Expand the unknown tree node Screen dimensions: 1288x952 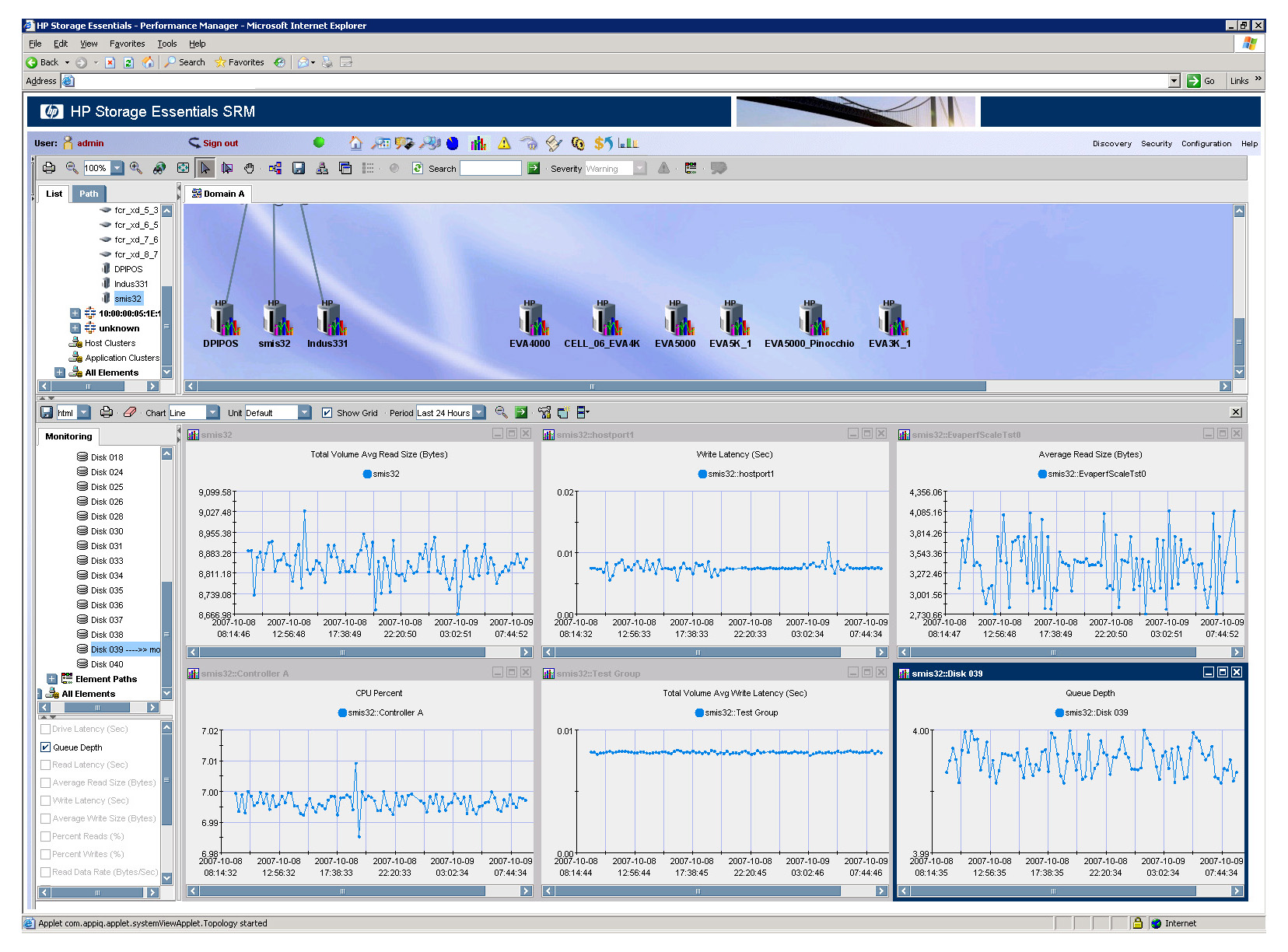point(75,328)
